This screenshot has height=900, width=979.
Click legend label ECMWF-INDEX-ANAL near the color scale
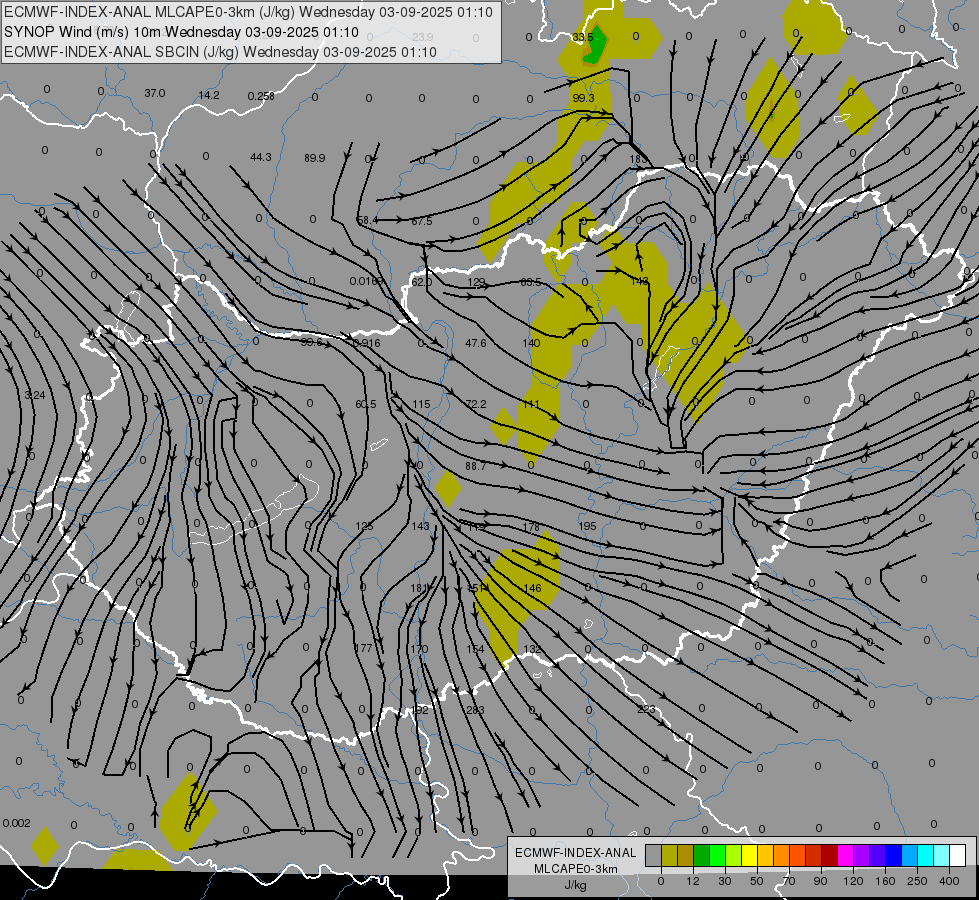576,853
